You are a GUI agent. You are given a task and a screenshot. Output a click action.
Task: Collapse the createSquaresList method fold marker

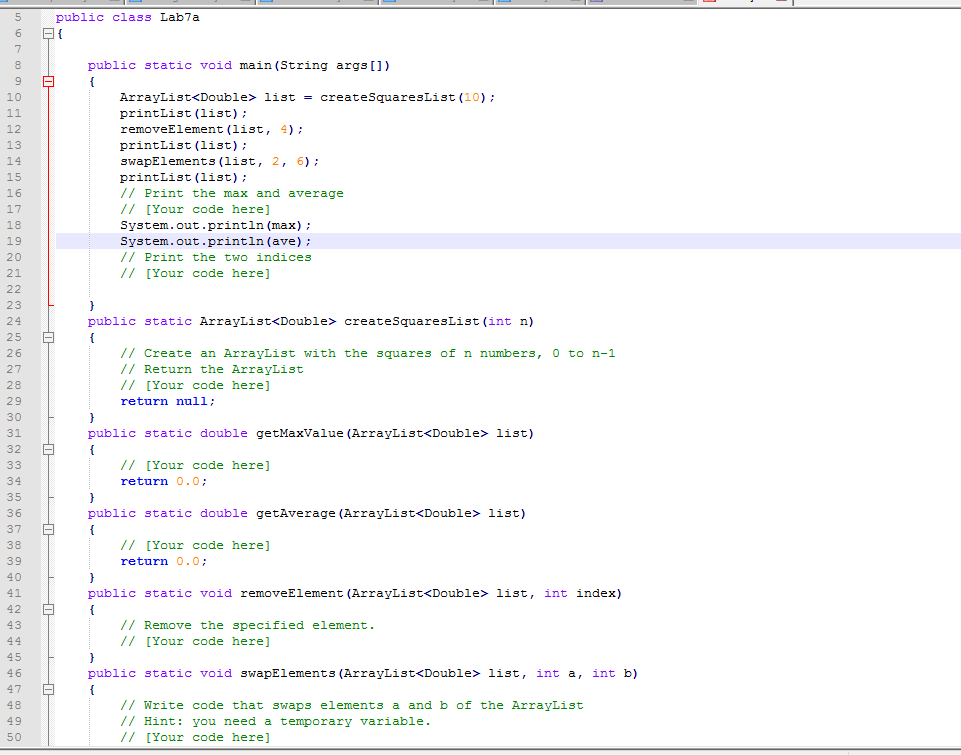tap(48, 337)
